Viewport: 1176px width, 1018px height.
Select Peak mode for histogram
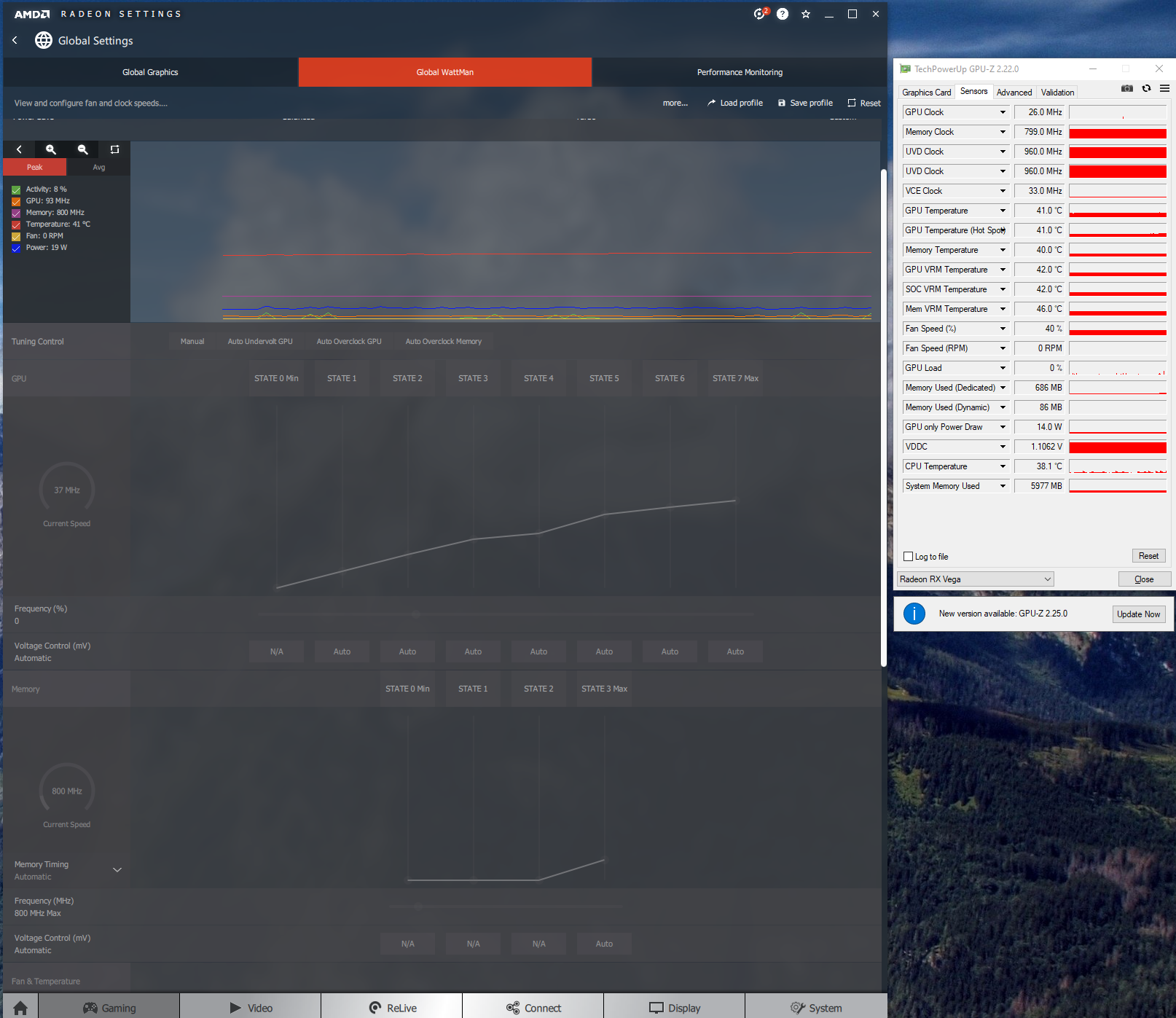click(35, 168)
